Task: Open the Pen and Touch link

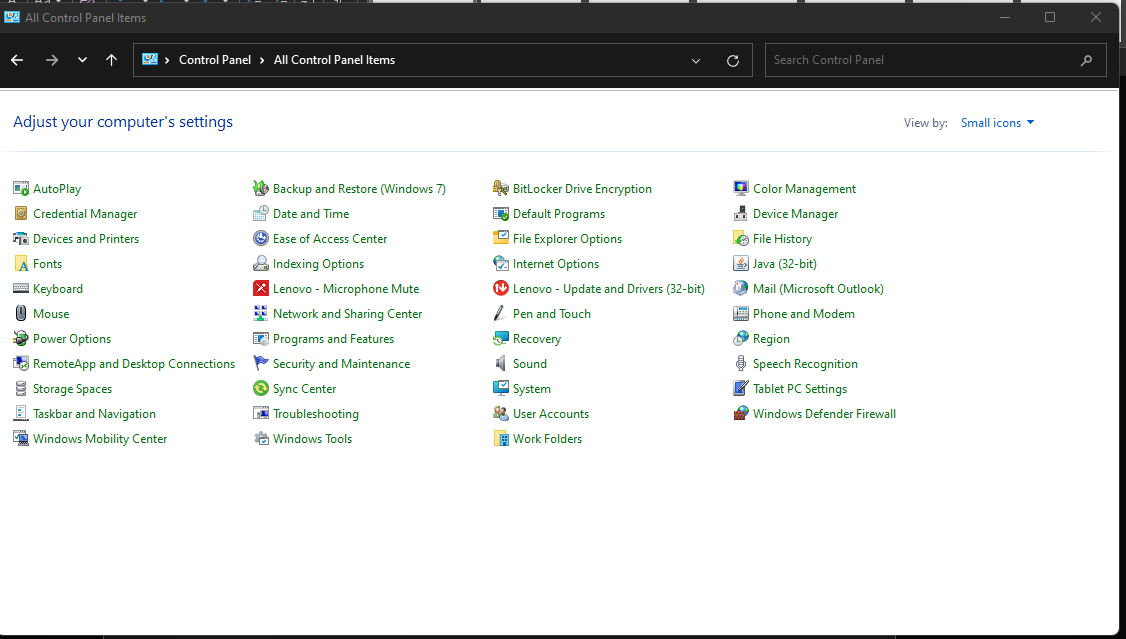Action: pos(552,314)
